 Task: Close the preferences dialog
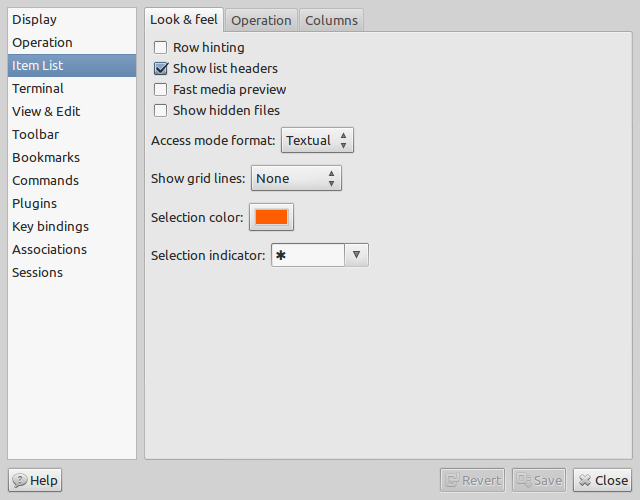602,480
